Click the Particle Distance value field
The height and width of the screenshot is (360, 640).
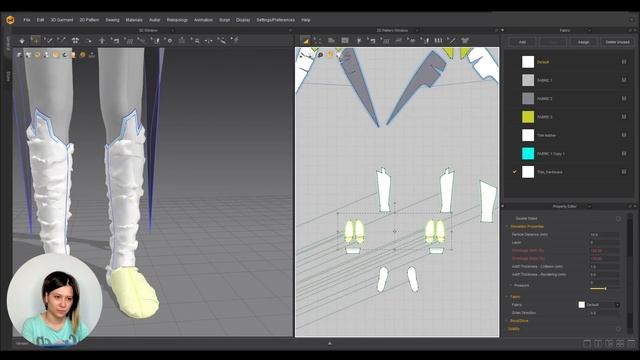(604, 235)
